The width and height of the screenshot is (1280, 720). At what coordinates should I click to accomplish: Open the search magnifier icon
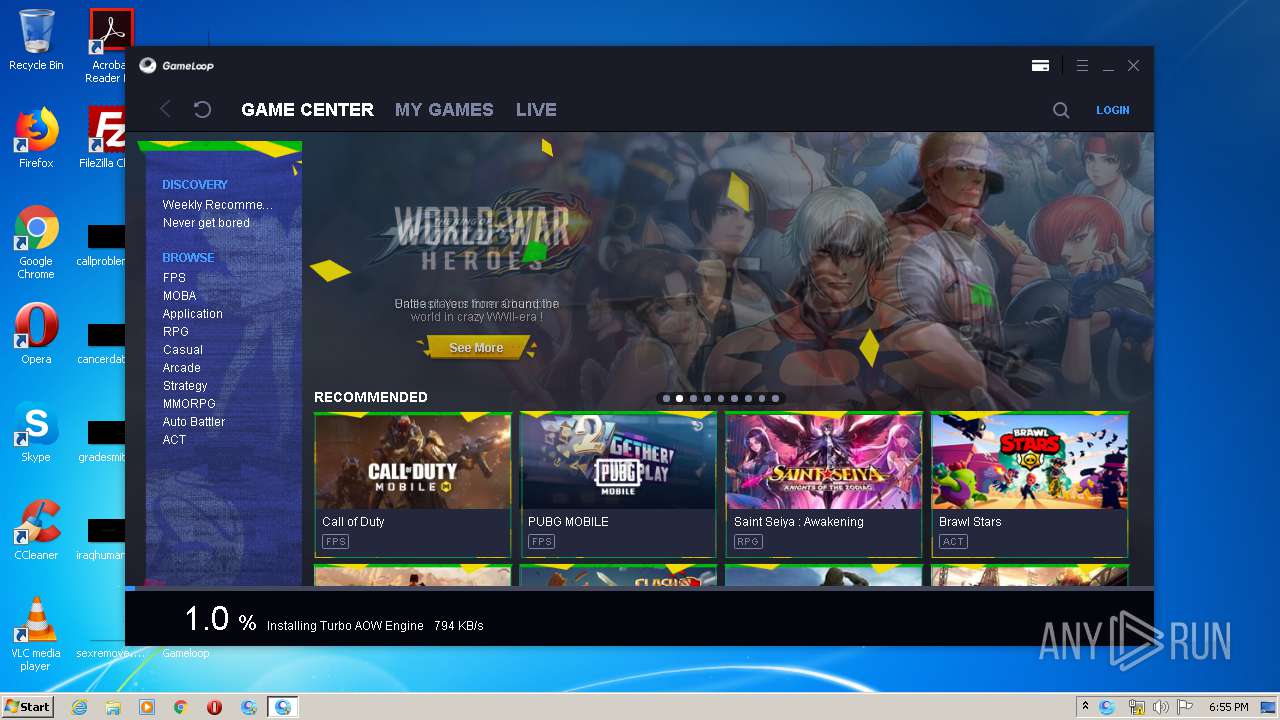point(1061,110)
